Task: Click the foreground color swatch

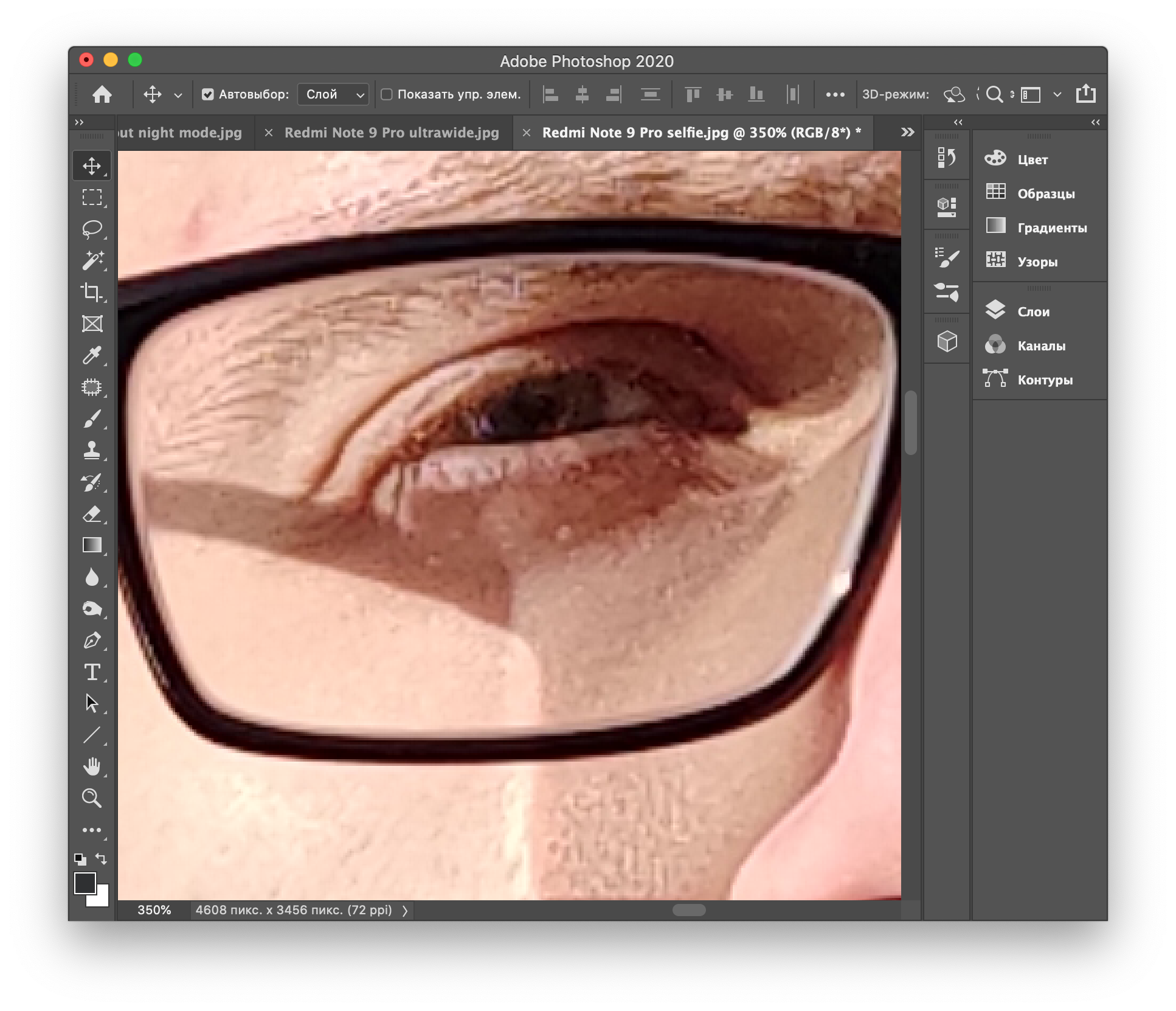Action: 85,883
